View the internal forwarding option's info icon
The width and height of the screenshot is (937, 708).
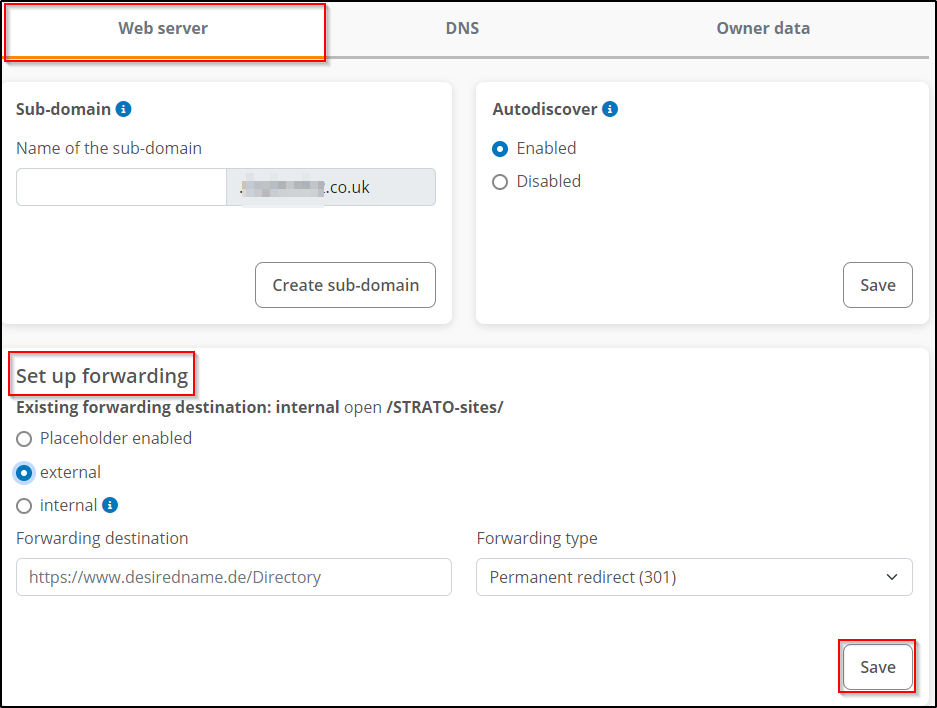point(108,505)
